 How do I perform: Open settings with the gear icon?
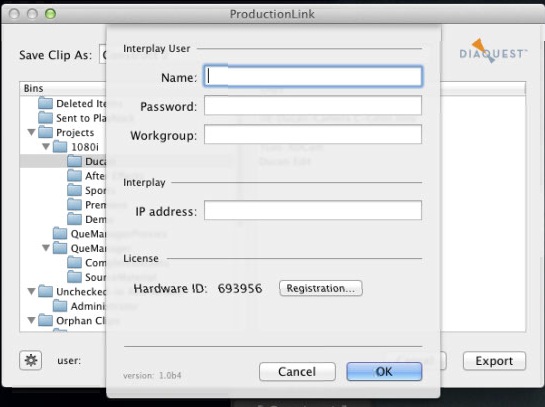tap(31, 360)
